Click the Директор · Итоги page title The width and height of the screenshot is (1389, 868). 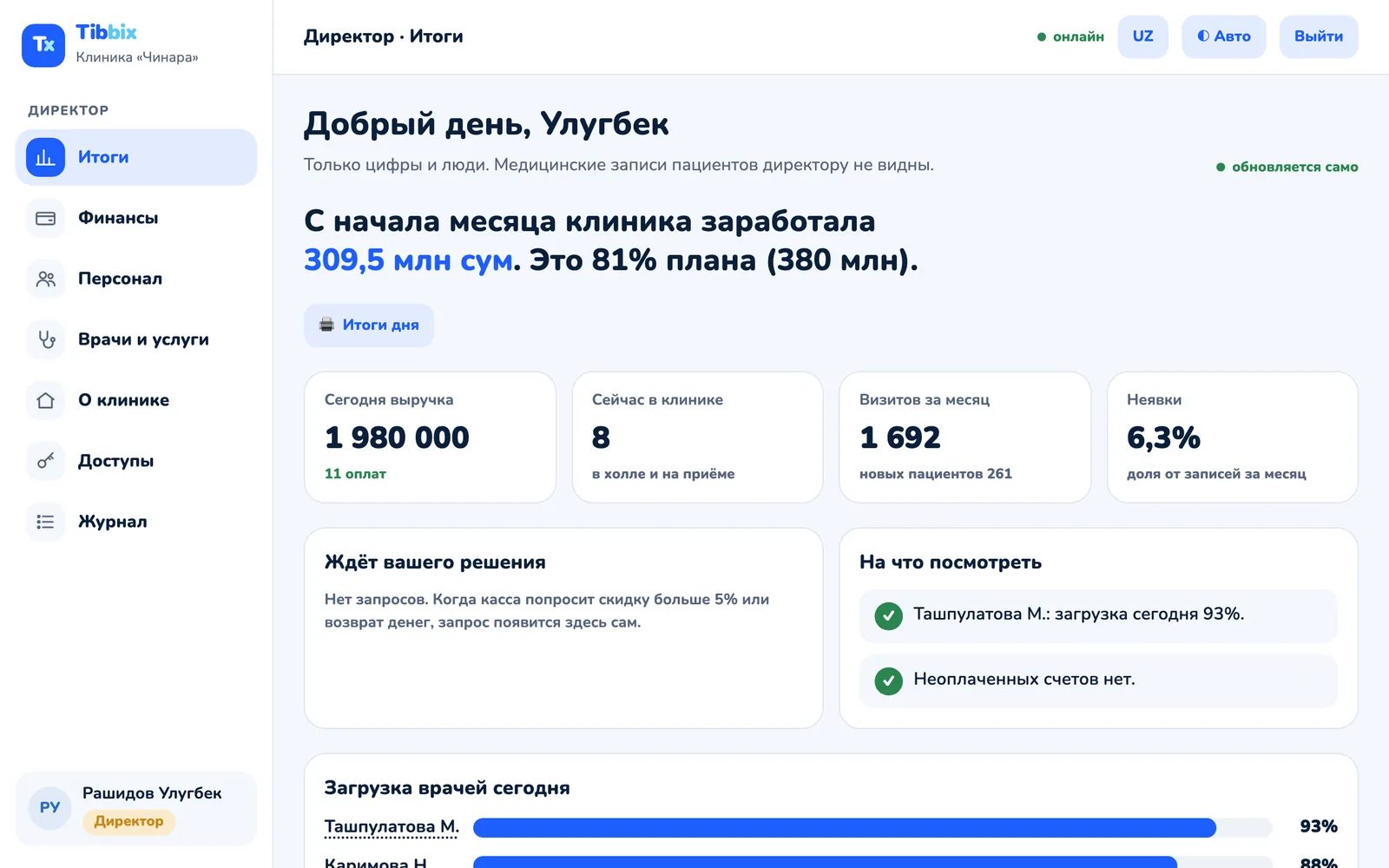point(384,36)
